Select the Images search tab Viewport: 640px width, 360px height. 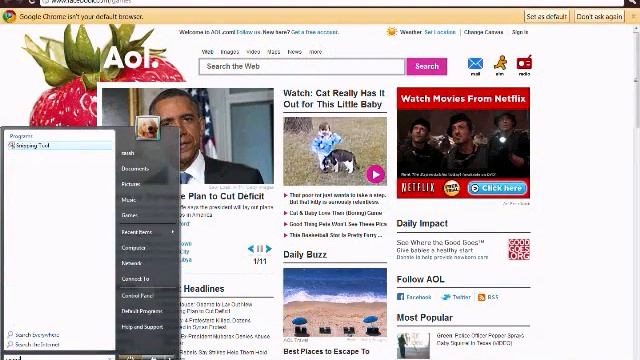point(230,52)
